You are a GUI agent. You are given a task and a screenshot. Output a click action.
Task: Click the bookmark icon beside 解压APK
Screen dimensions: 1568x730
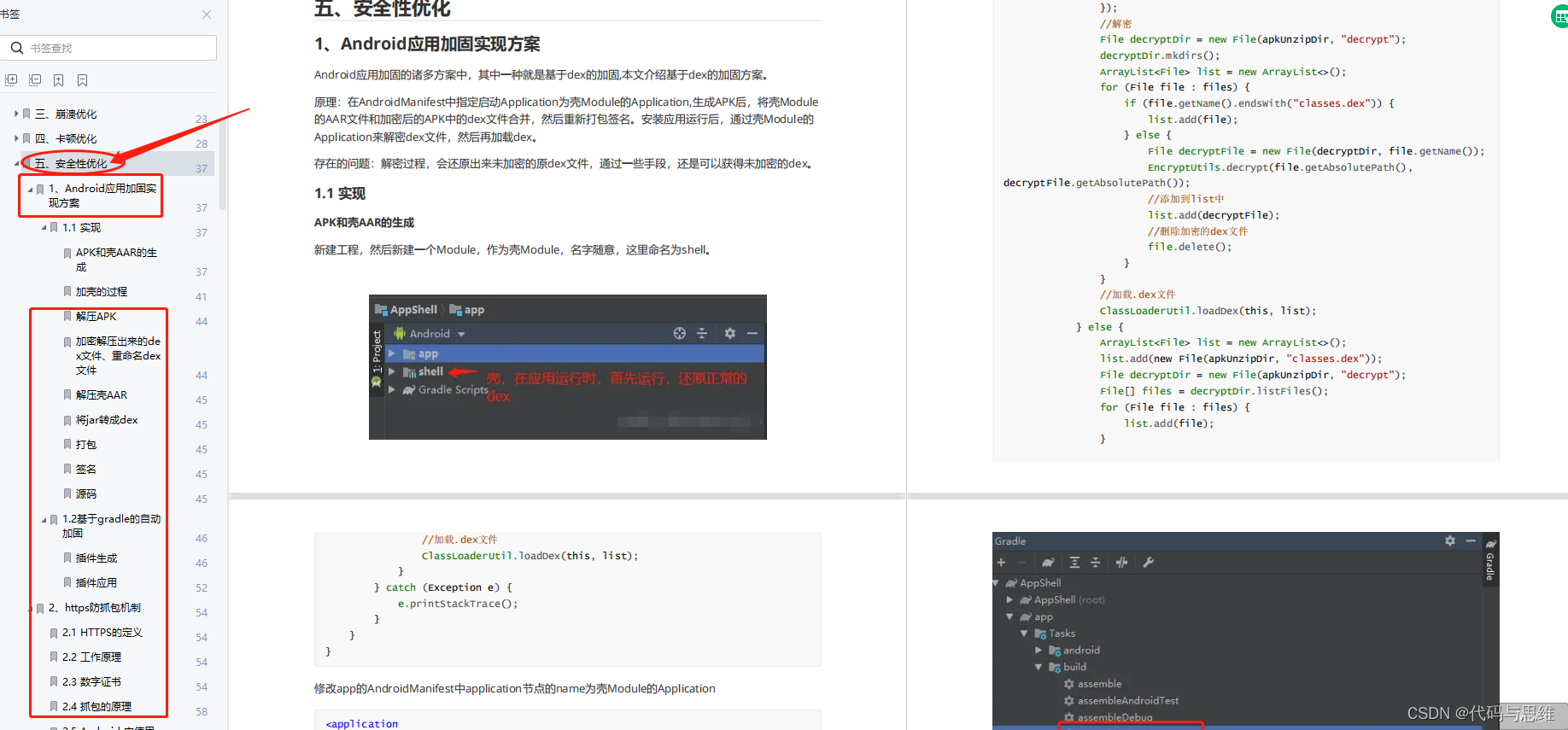pos(67,316)
